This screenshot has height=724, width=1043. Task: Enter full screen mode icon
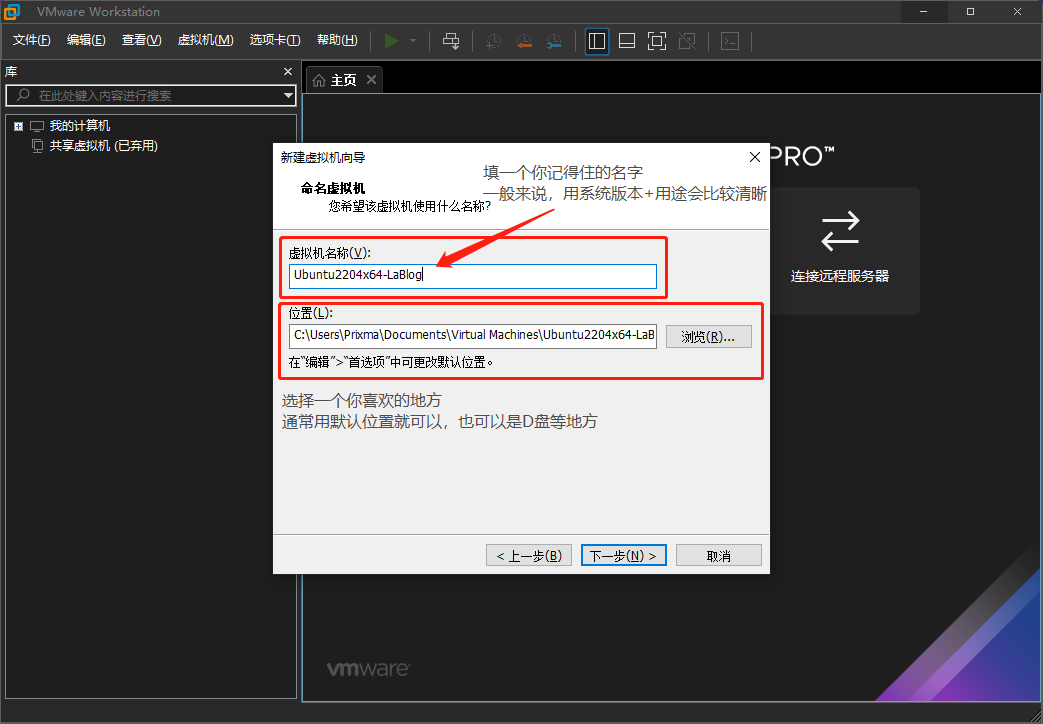pos(657,41)
